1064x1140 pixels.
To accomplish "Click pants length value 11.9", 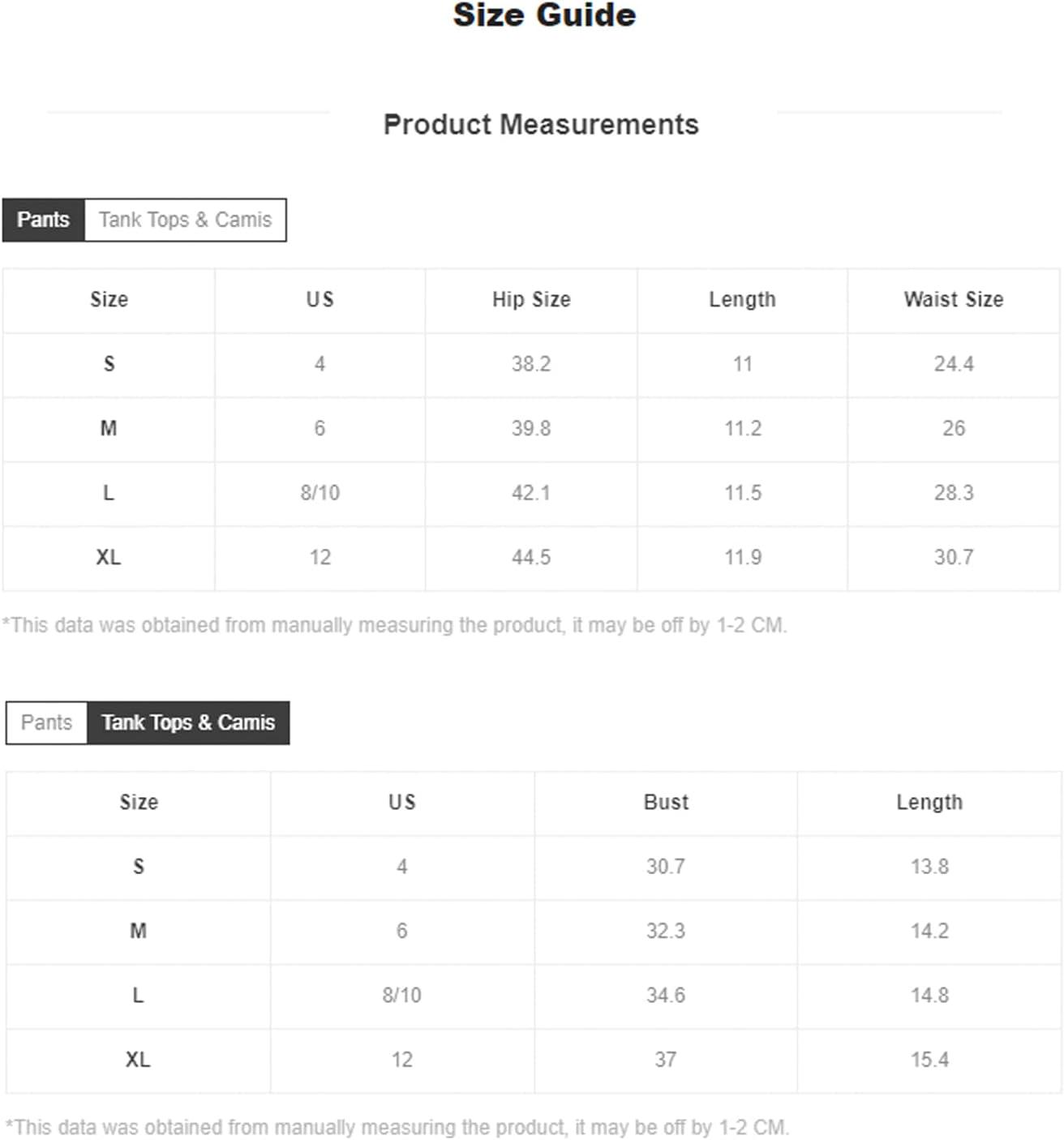I will coord(743,558).
